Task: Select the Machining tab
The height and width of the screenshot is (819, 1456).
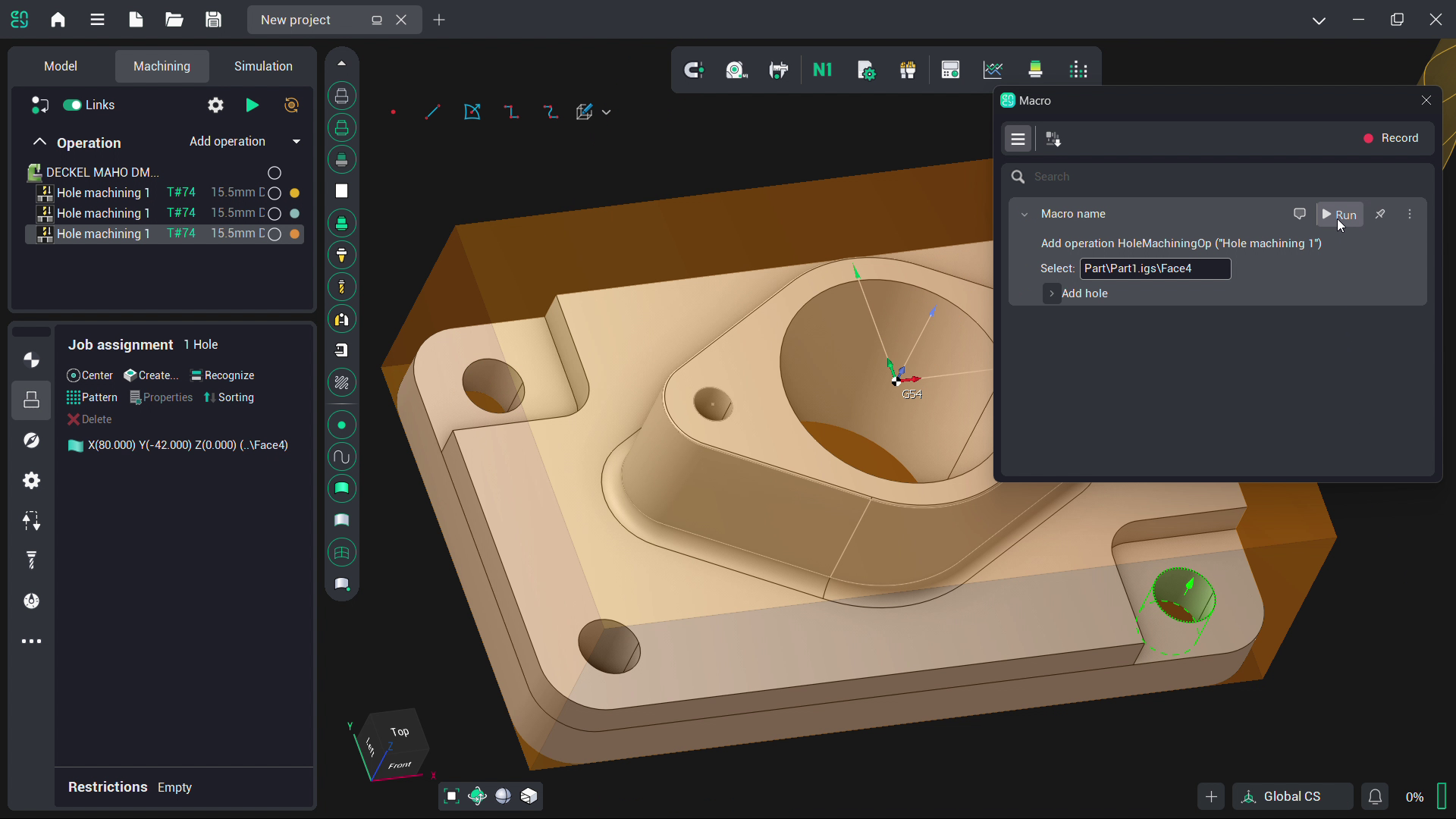Action: click(162, 66)
